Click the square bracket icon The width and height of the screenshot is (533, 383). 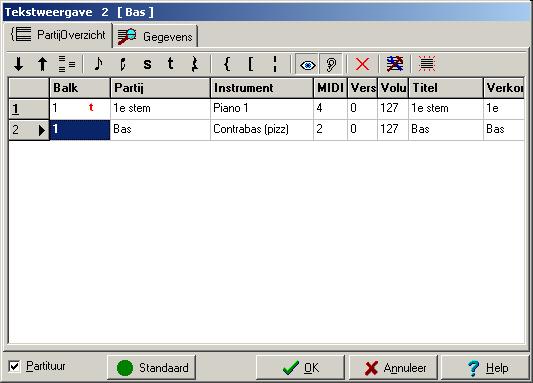pyautogui.click(x=251, y=64)
